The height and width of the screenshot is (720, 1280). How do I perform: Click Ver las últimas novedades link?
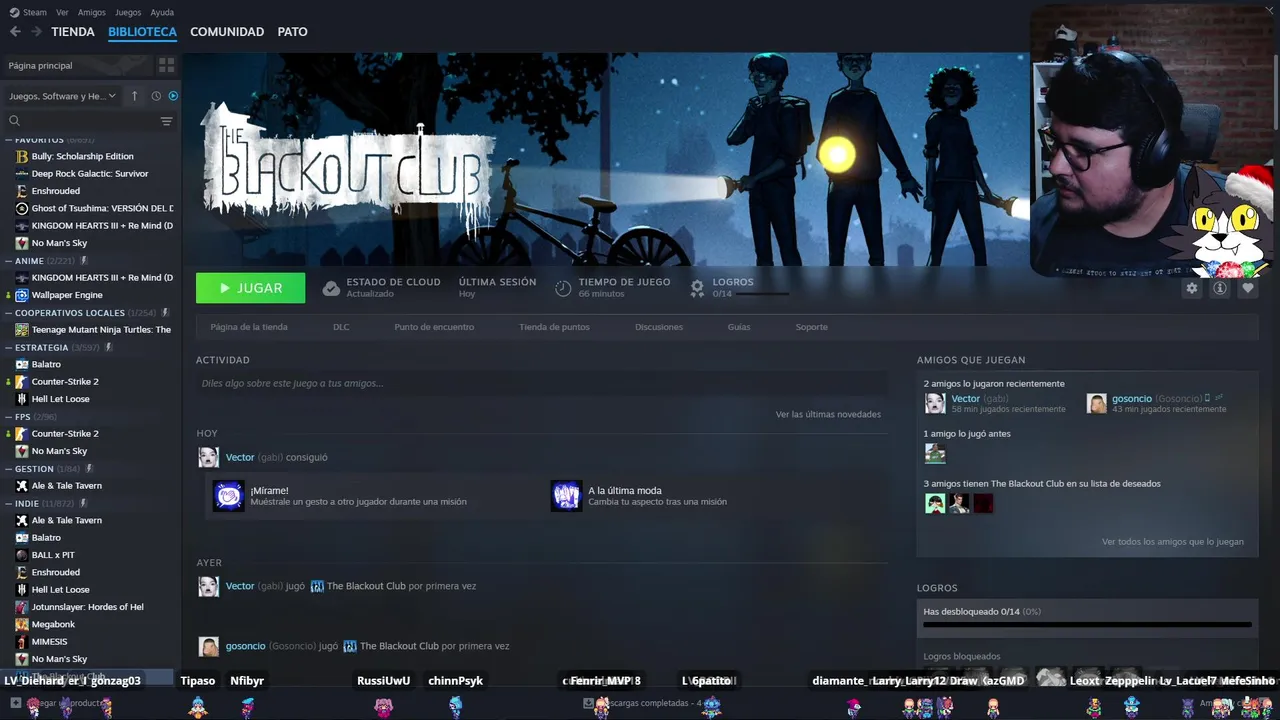(828, 414)
